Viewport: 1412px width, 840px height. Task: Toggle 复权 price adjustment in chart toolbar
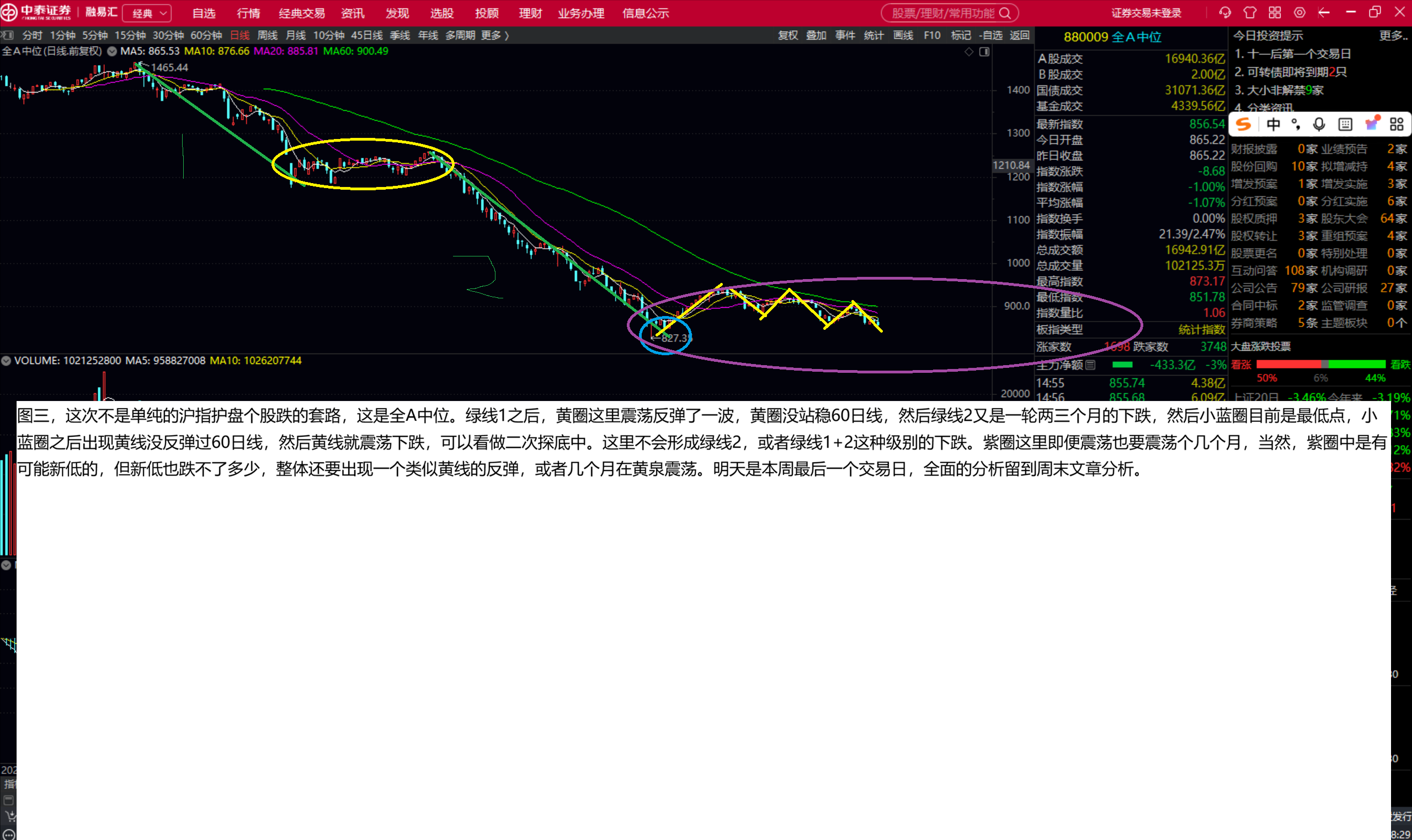coord(787,36)
